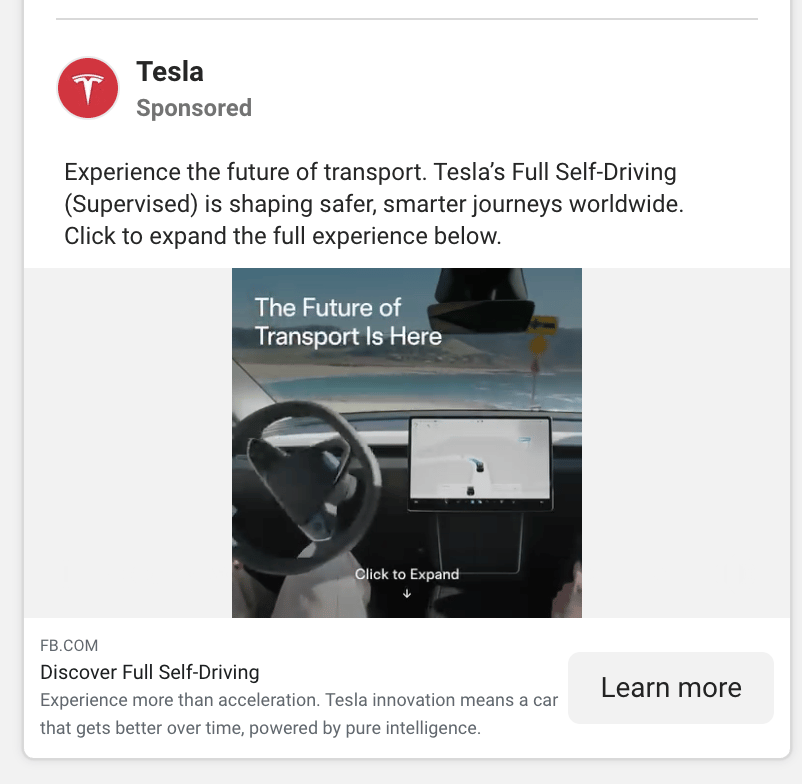Click the ad description about Tesla innovation

[299, 714]
